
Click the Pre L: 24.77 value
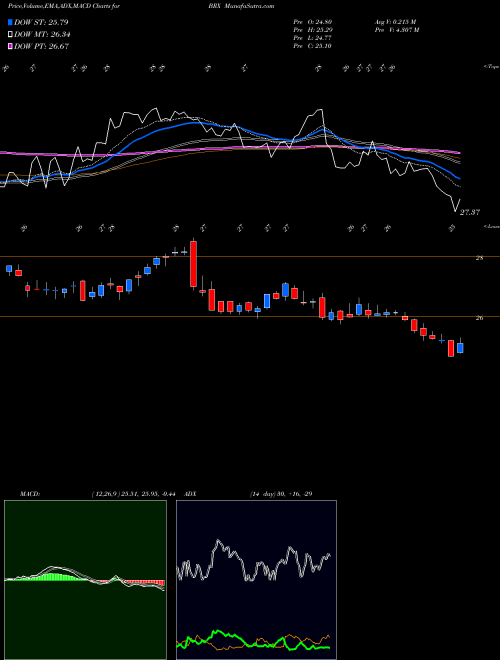tap(313, 38)
